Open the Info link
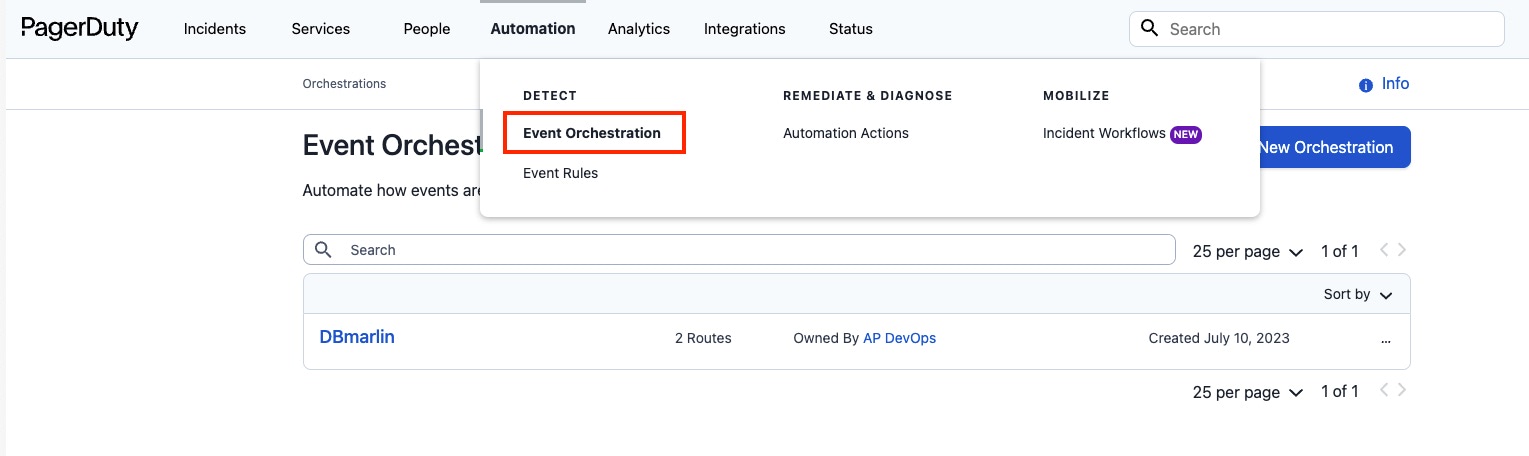The image size is (1529, 456). tap(1395, 84)
